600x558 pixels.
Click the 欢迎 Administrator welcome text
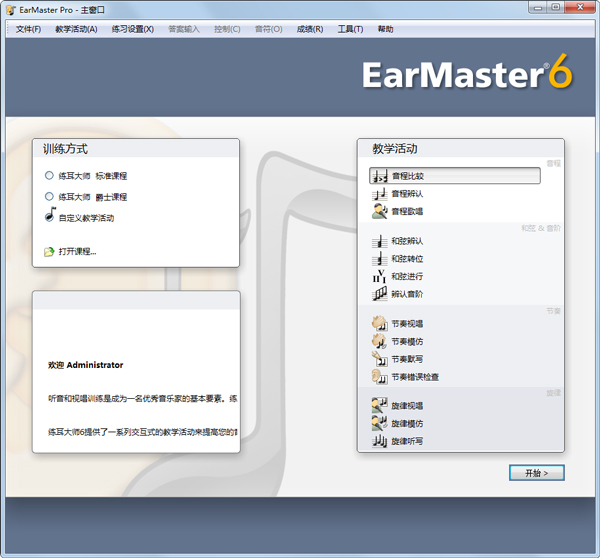pos(86,365)
